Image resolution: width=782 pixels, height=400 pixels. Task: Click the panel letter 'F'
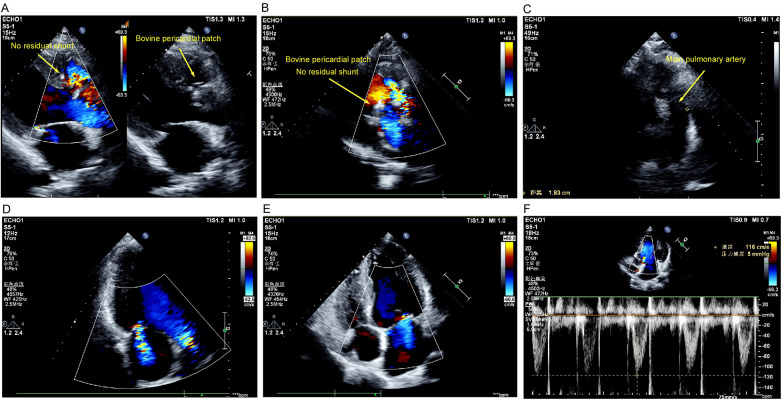[x=527, y=207]
